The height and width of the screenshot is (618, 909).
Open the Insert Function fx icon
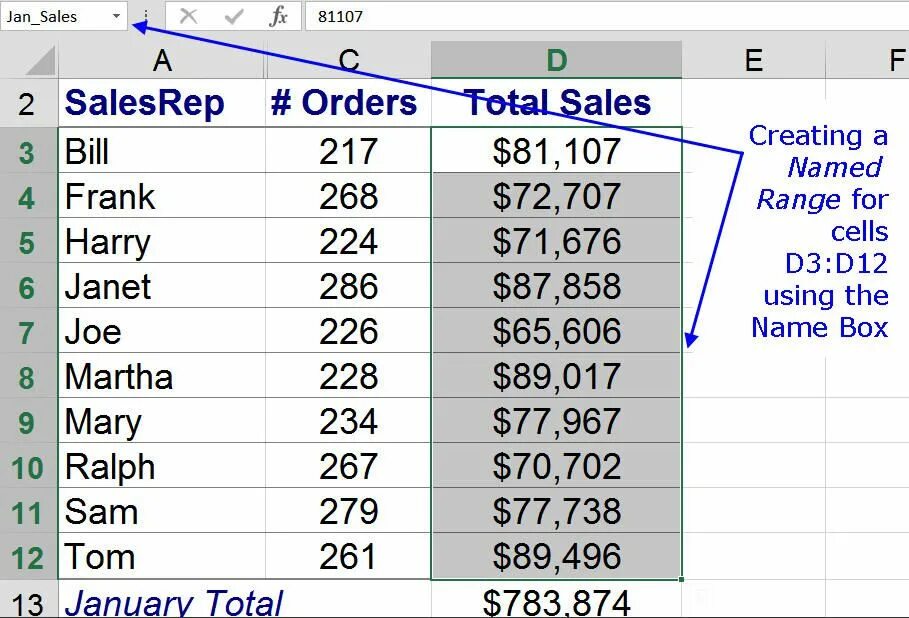[278, 16]
